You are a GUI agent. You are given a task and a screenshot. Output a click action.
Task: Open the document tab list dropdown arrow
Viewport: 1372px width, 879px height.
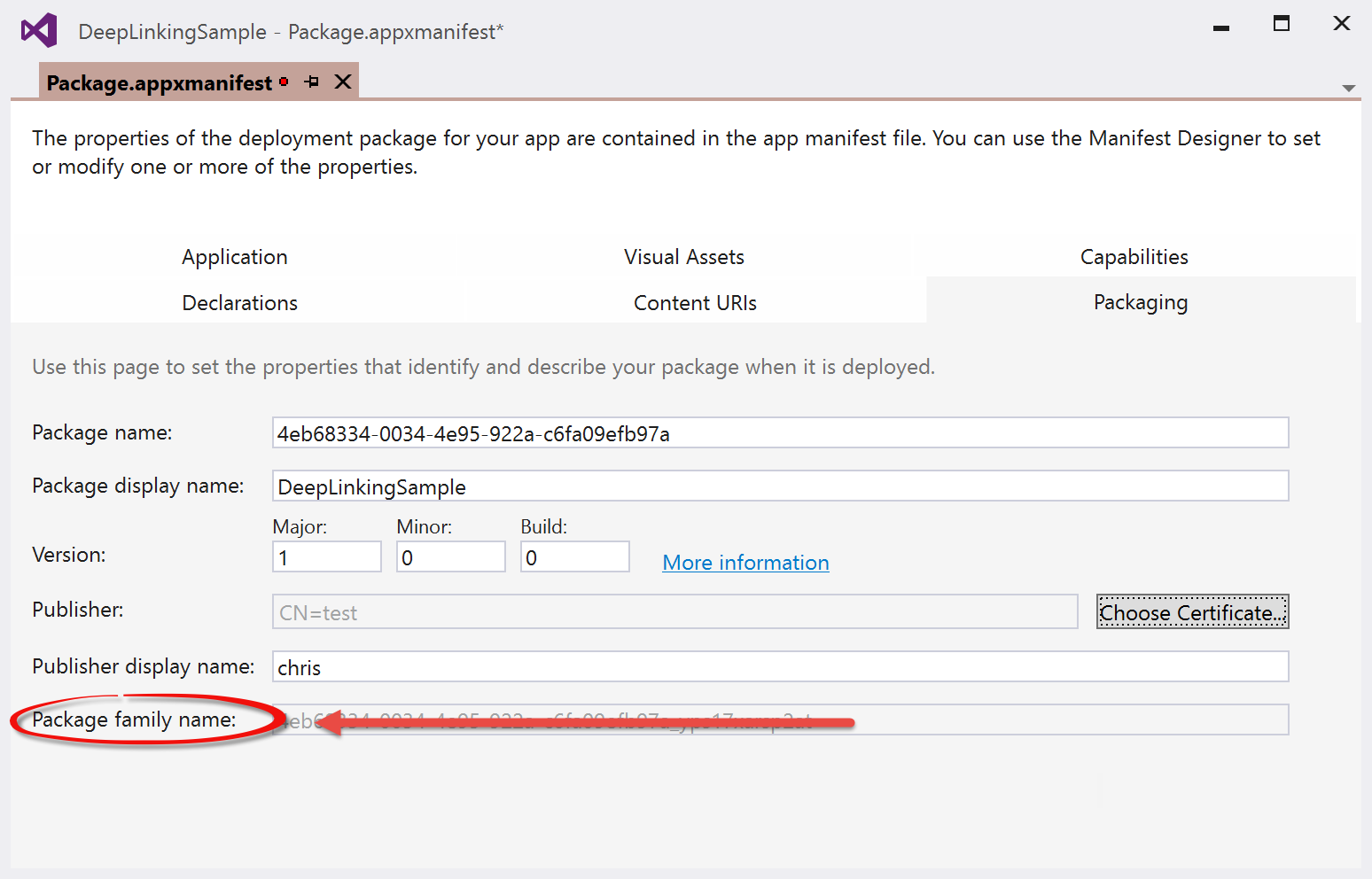click(1349, 88)
